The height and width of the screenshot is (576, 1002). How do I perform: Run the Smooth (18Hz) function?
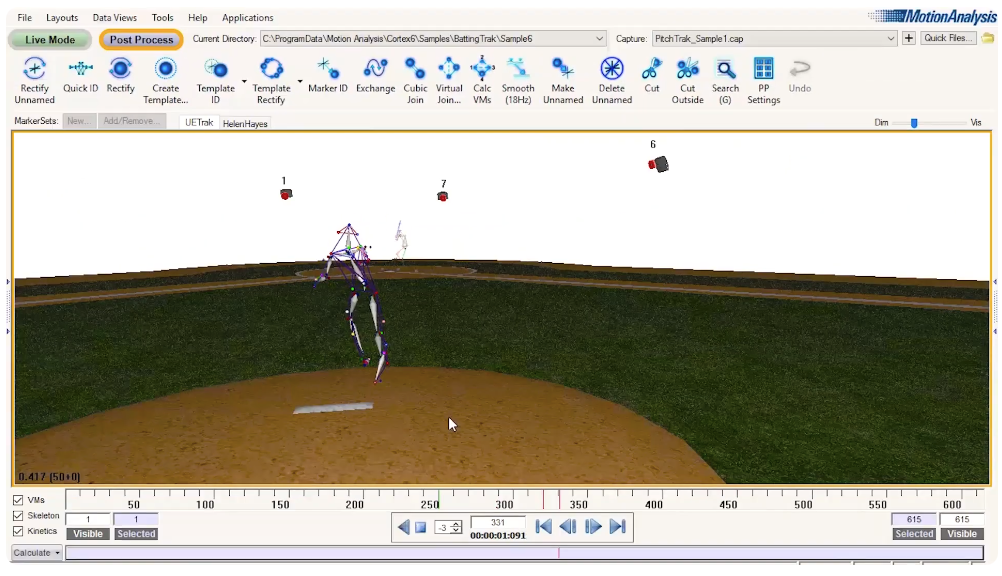coord(518,75)
